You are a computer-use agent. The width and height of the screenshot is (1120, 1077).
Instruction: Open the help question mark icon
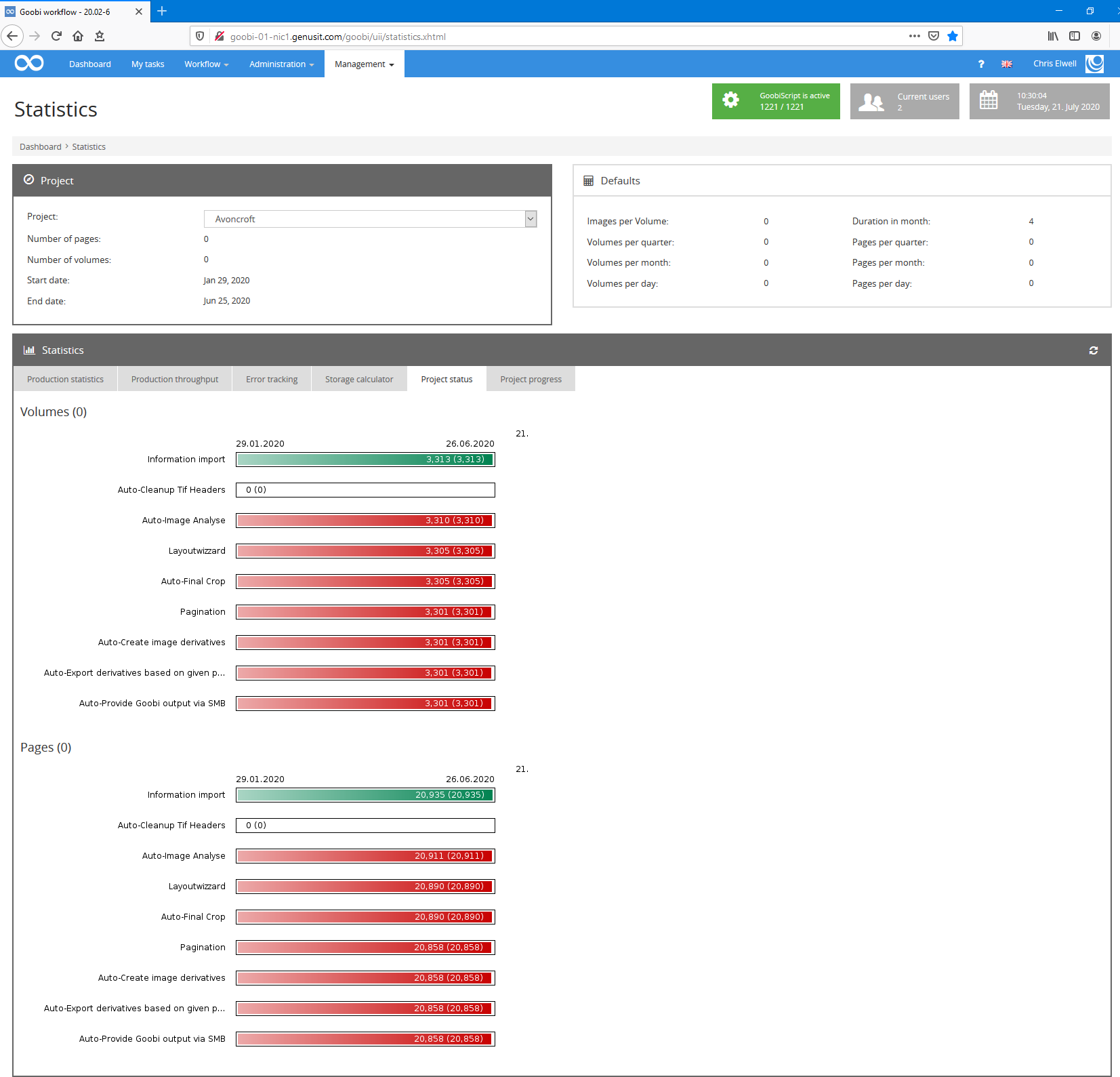point(980,64)
